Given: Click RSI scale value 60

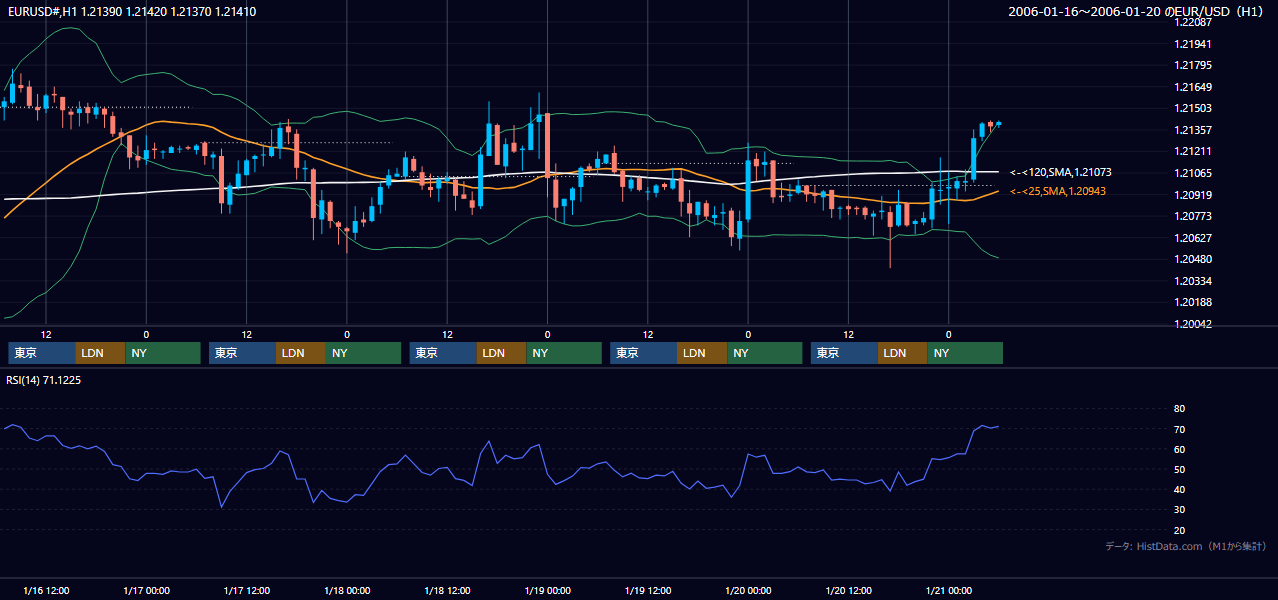Looking at the screenshot, I should 1179,449.
